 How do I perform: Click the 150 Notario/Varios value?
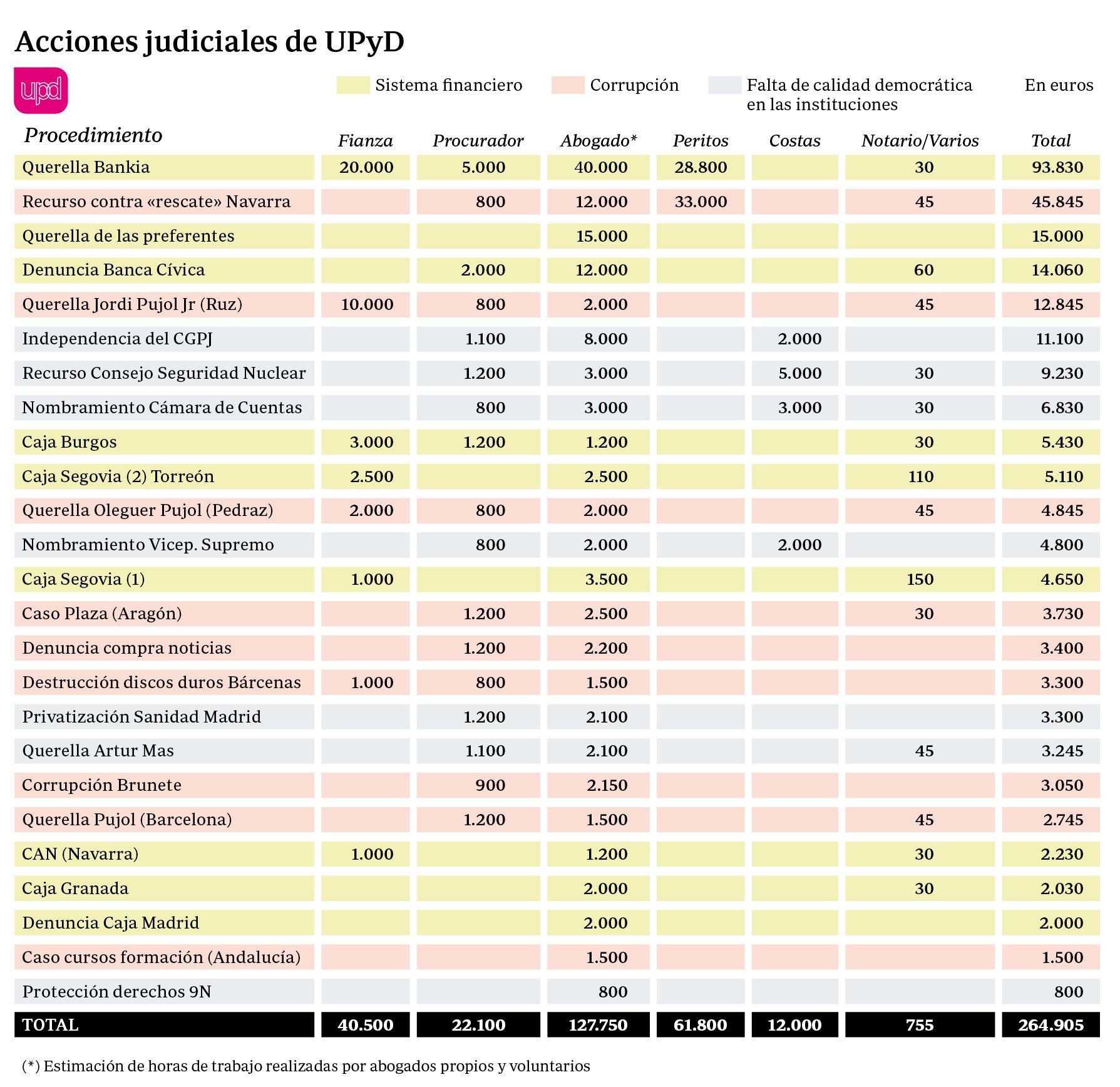(920, 579)
